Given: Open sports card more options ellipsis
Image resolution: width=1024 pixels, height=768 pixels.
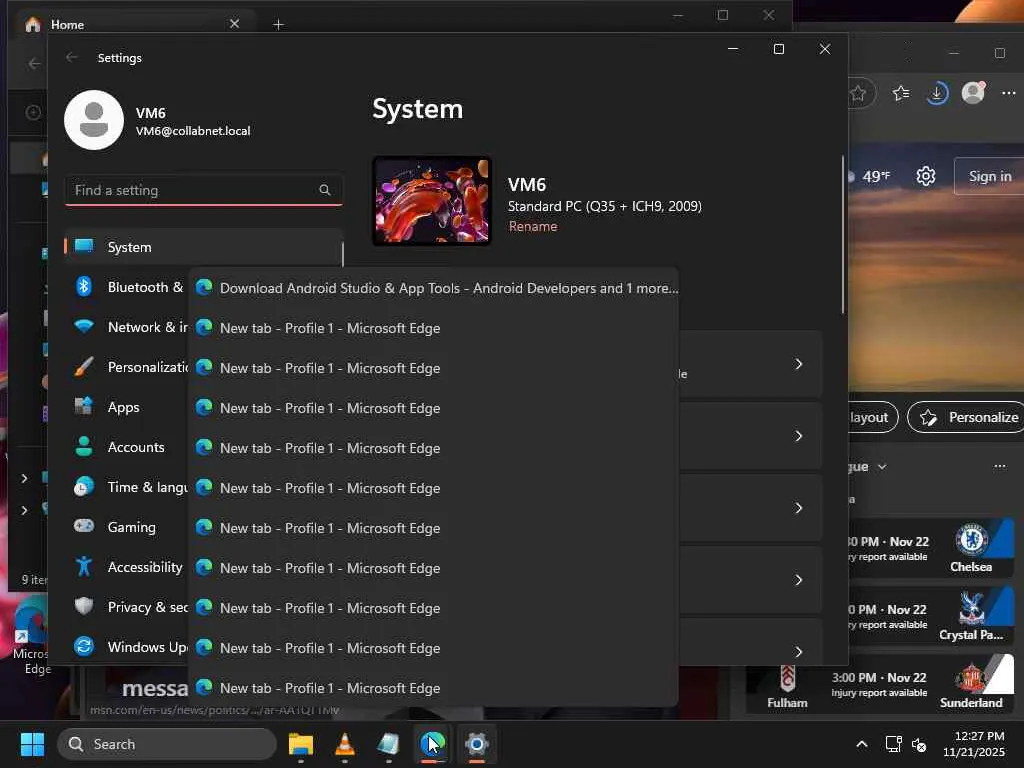Looking at the screenshot, I should pyautogui.click(x=1000, y=466).
